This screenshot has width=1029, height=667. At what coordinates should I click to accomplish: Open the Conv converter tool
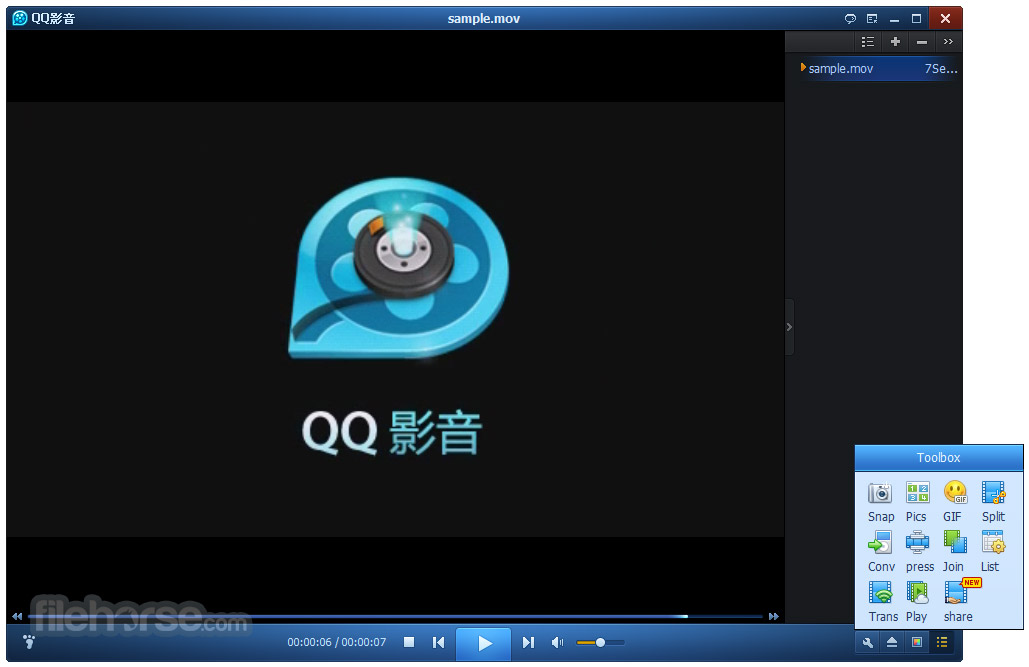pos(881,552)
